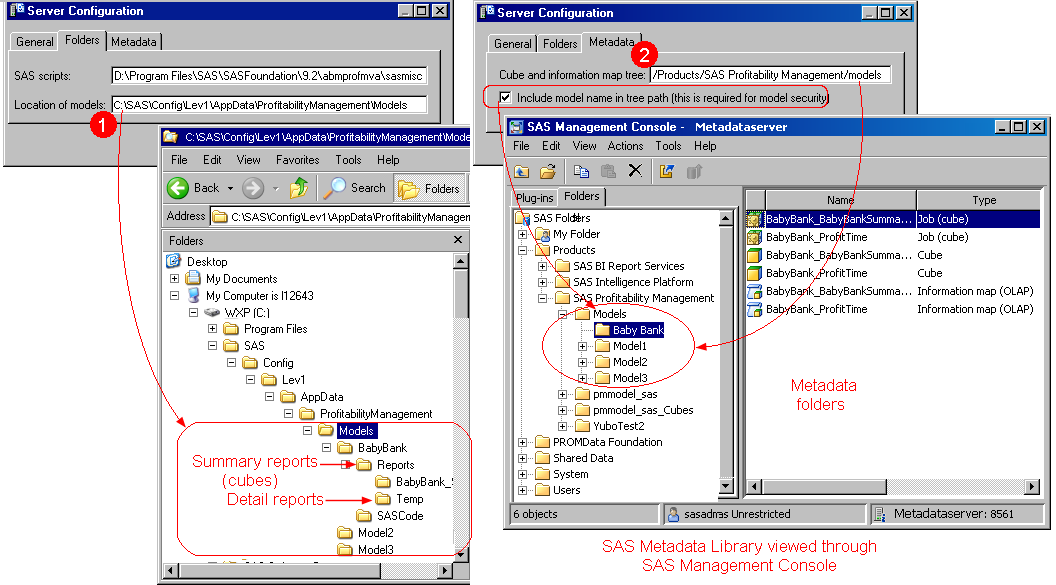This screenshot has width=1056, height=585.
Task: Open the Search magnifier in Explorer toolbar
Action: (335, 188)
